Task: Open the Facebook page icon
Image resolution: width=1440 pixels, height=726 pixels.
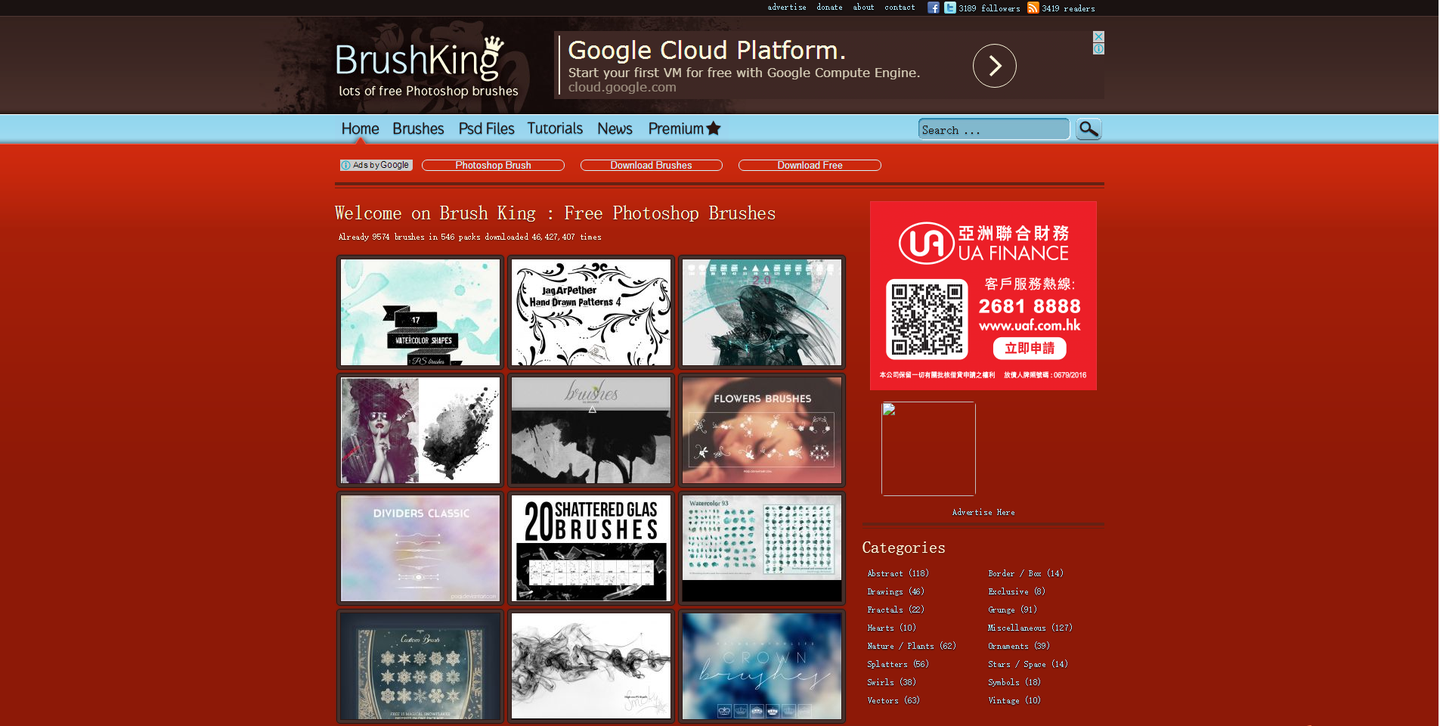Action: [x=933, y=7]
